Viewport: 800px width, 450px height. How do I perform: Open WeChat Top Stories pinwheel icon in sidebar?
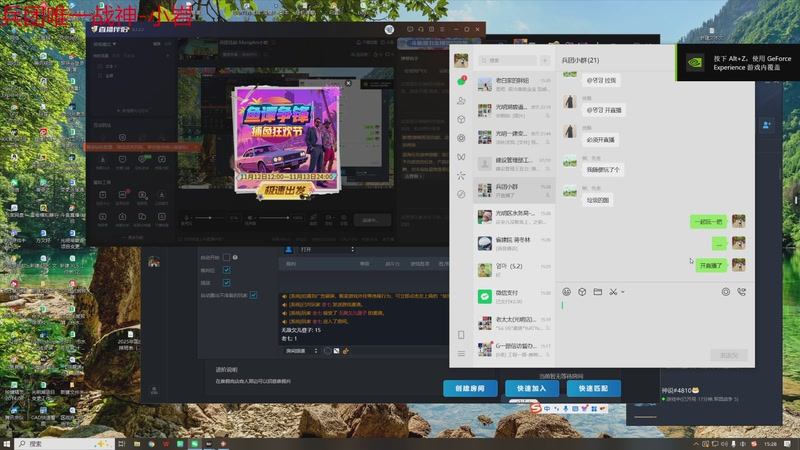(461, 176)
